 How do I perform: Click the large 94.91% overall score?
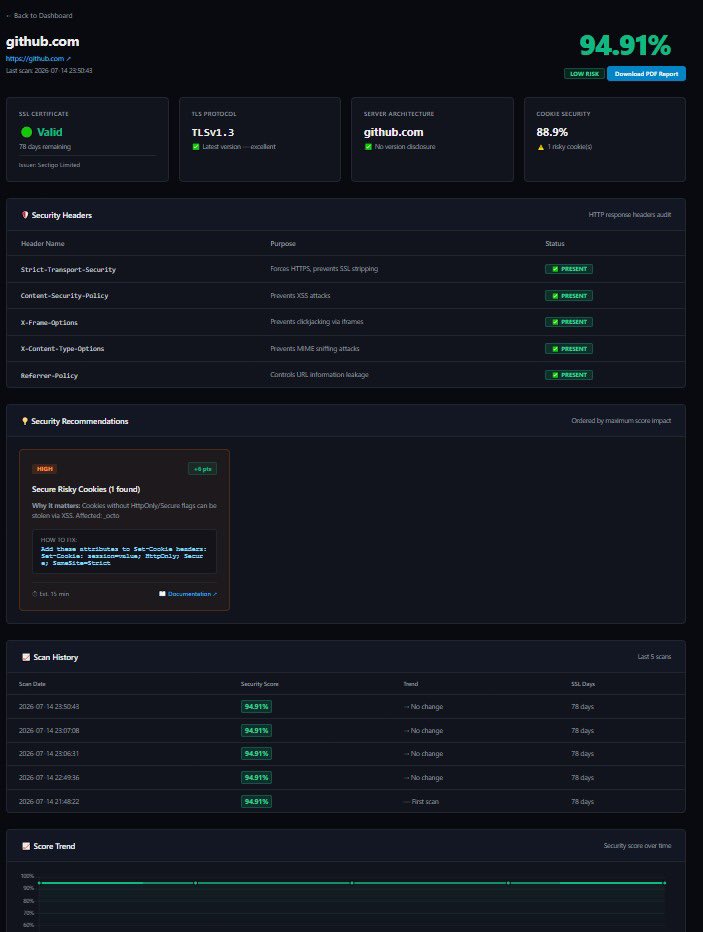[625, 45]
